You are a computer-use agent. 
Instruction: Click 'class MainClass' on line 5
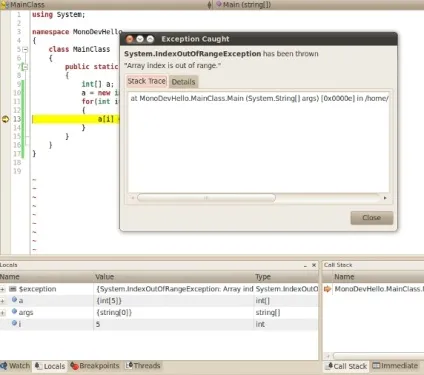[x=79, y=49]
